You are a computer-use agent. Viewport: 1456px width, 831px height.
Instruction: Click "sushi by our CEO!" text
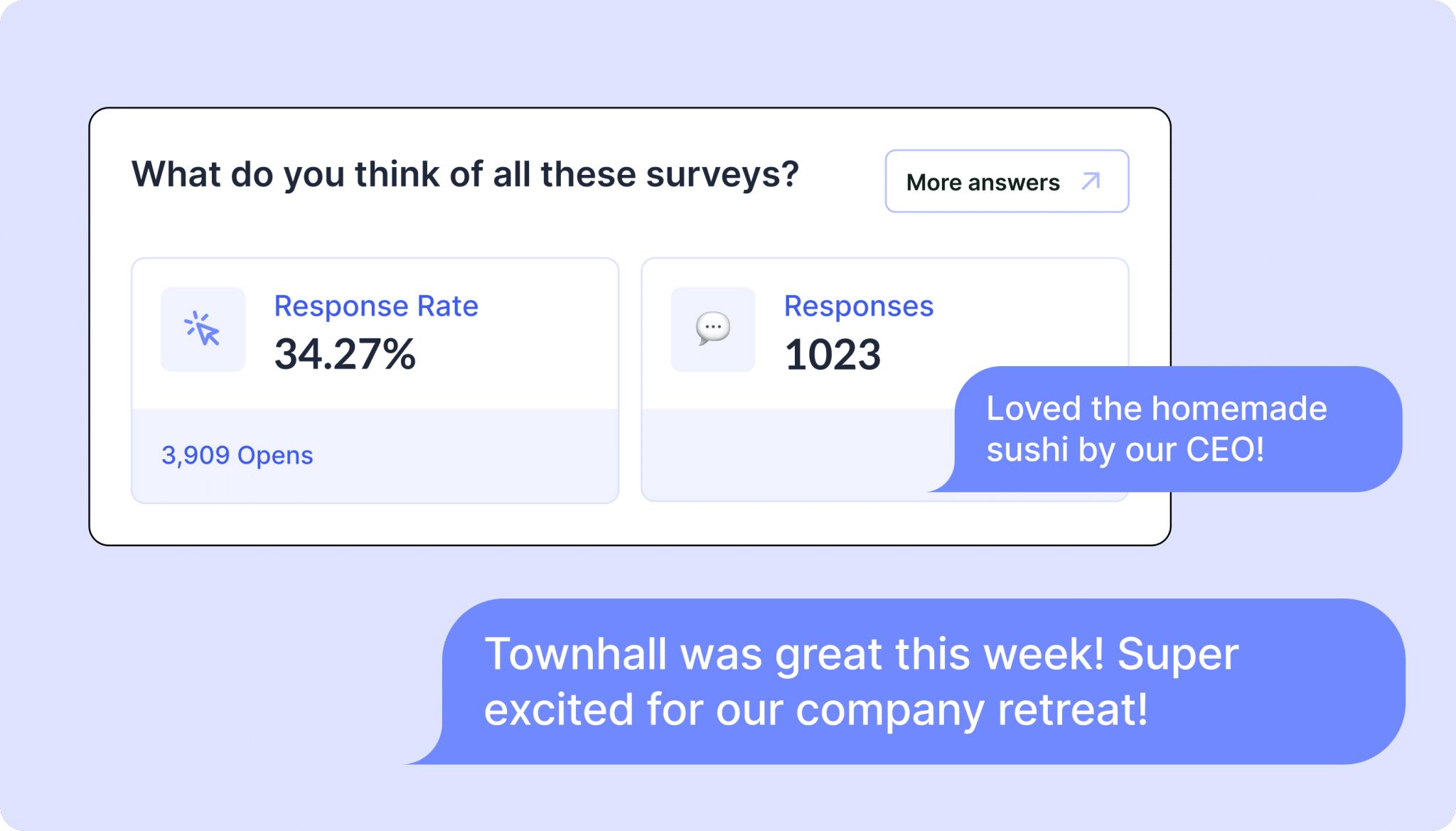(x=1125, y=450)
